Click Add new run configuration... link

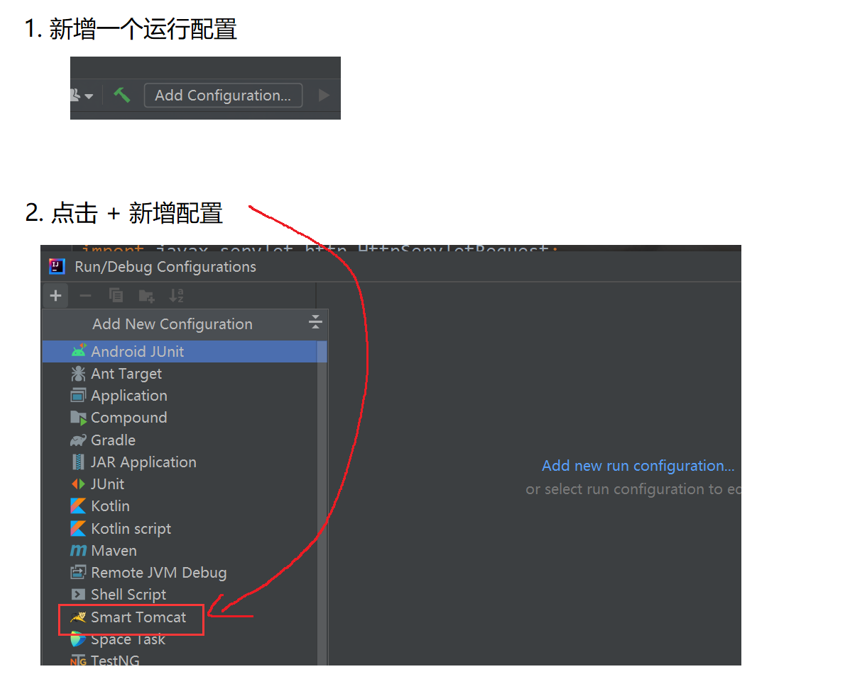638,466
